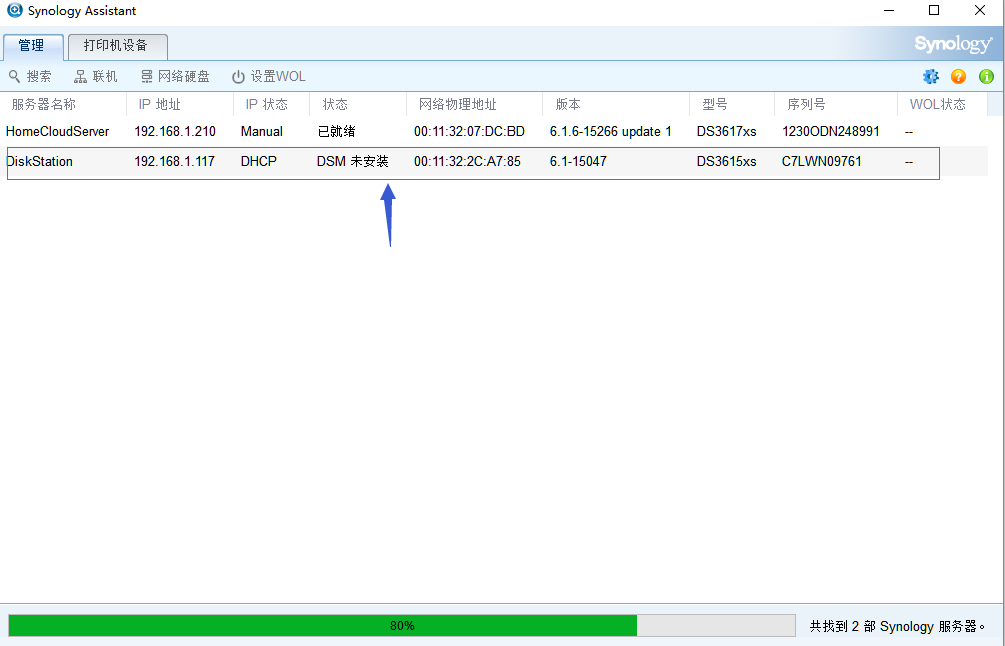Click model DS3617xs cell
Image resolution: width=1005 pixels, height=646 pixels.
point(727,131)
